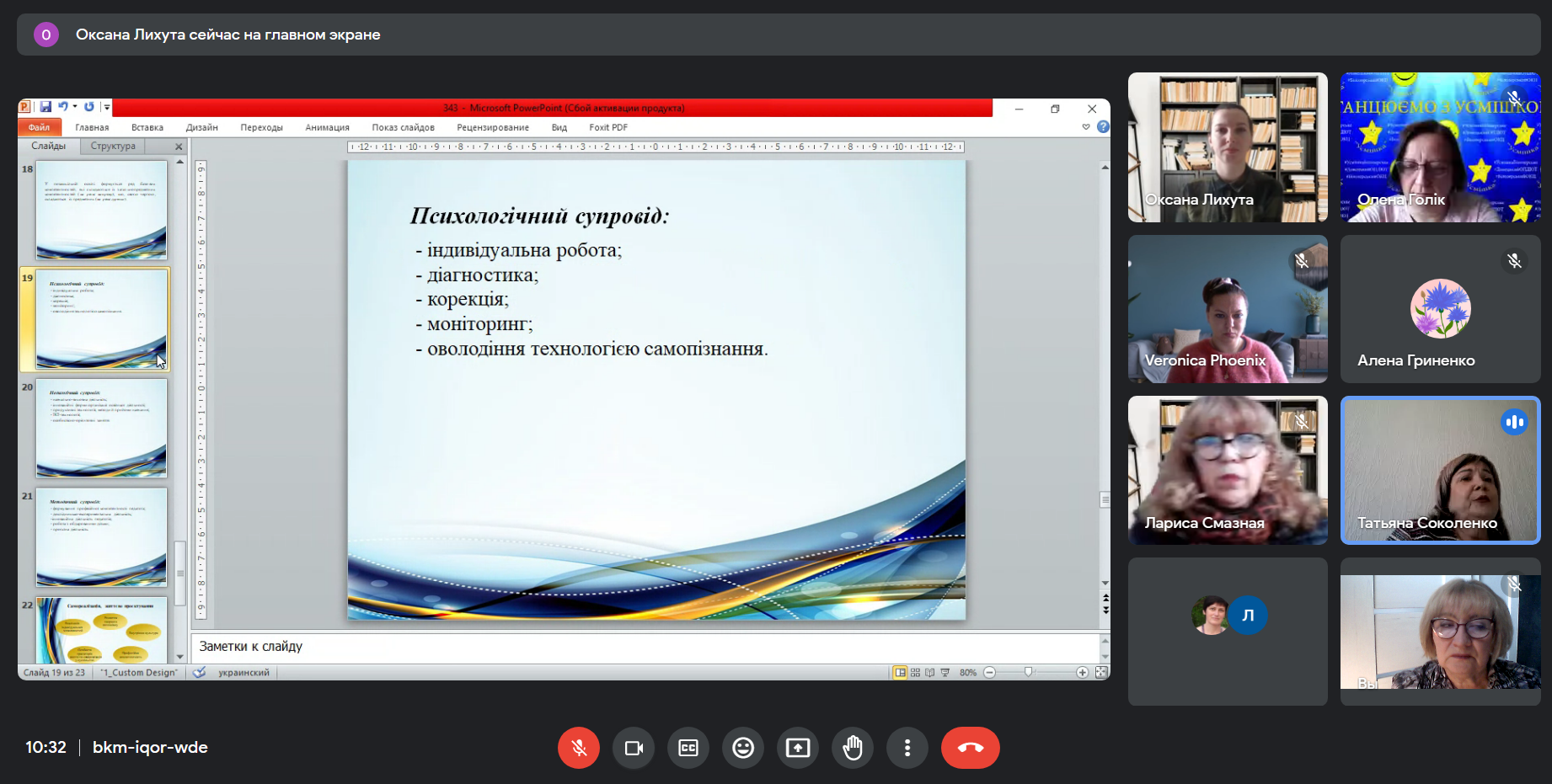
Task: Click the украинский language button in status bar
Action: (244, 673)
